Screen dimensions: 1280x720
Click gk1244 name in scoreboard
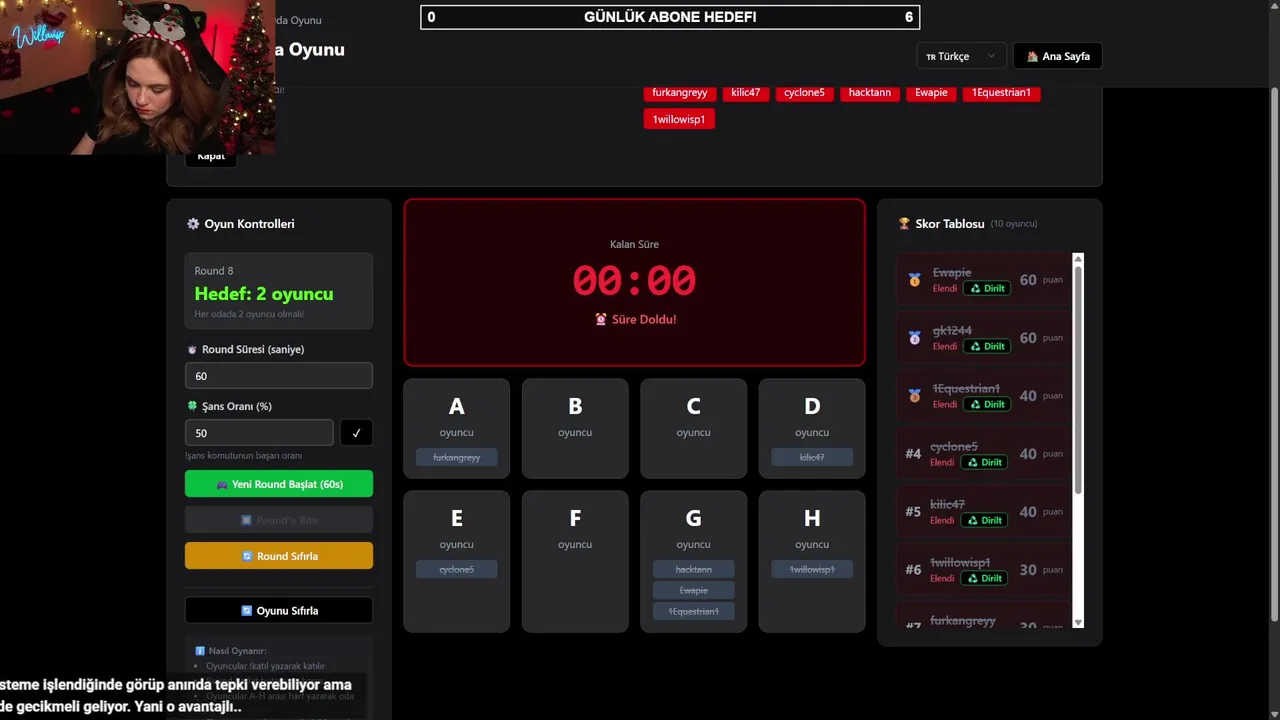click(x=952, y=330)
